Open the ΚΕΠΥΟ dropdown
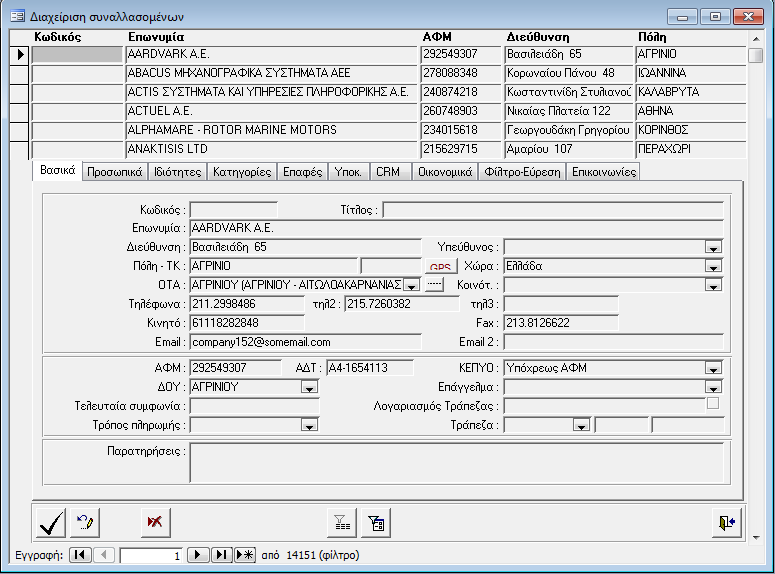Image resolution: width=775 pixels, height=574 pixels. pos(713,368)
